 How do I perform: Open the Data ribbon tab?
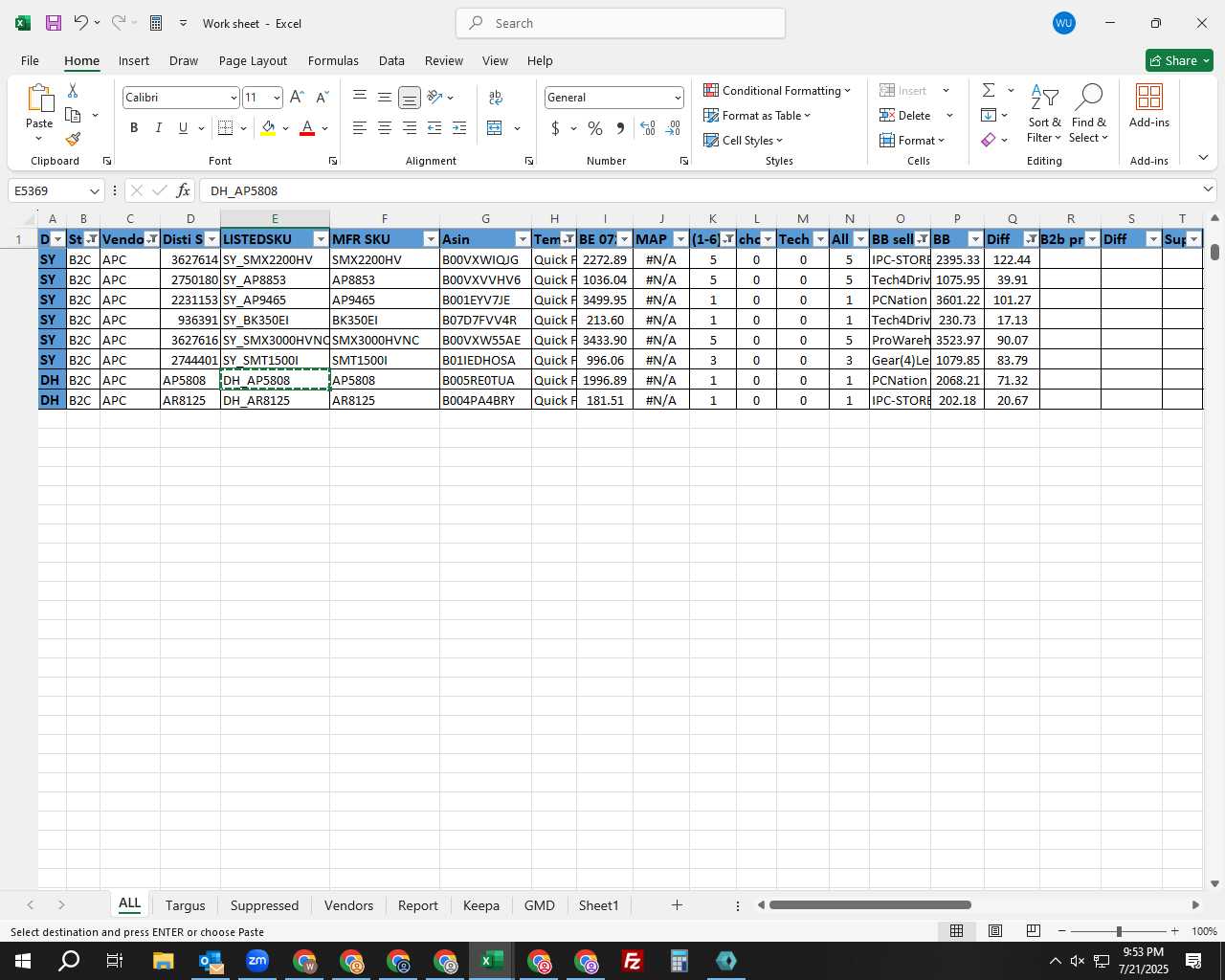(x=391, y=60)
